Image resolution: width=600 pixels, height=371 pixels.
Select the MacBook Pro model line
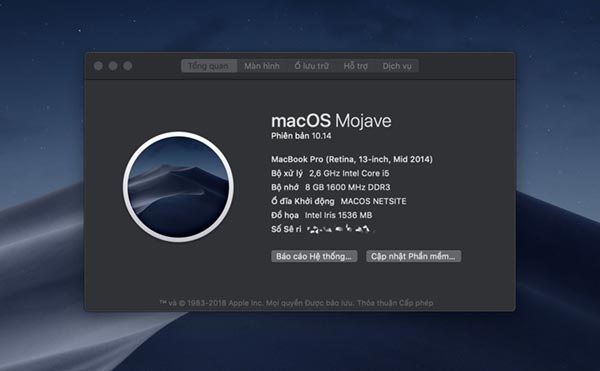352,159
